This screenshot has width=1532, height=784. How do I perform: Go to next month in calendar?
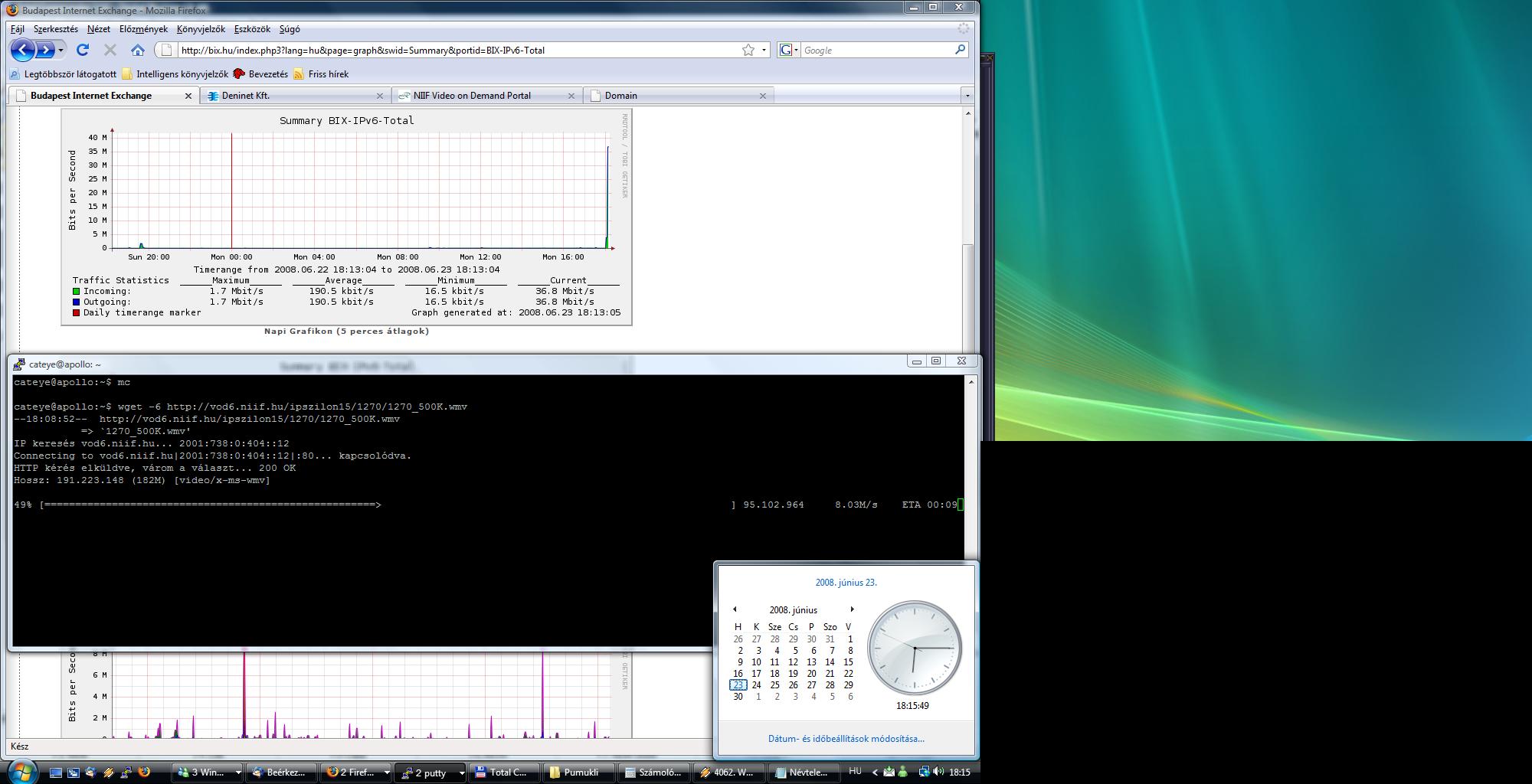[852, 609]
